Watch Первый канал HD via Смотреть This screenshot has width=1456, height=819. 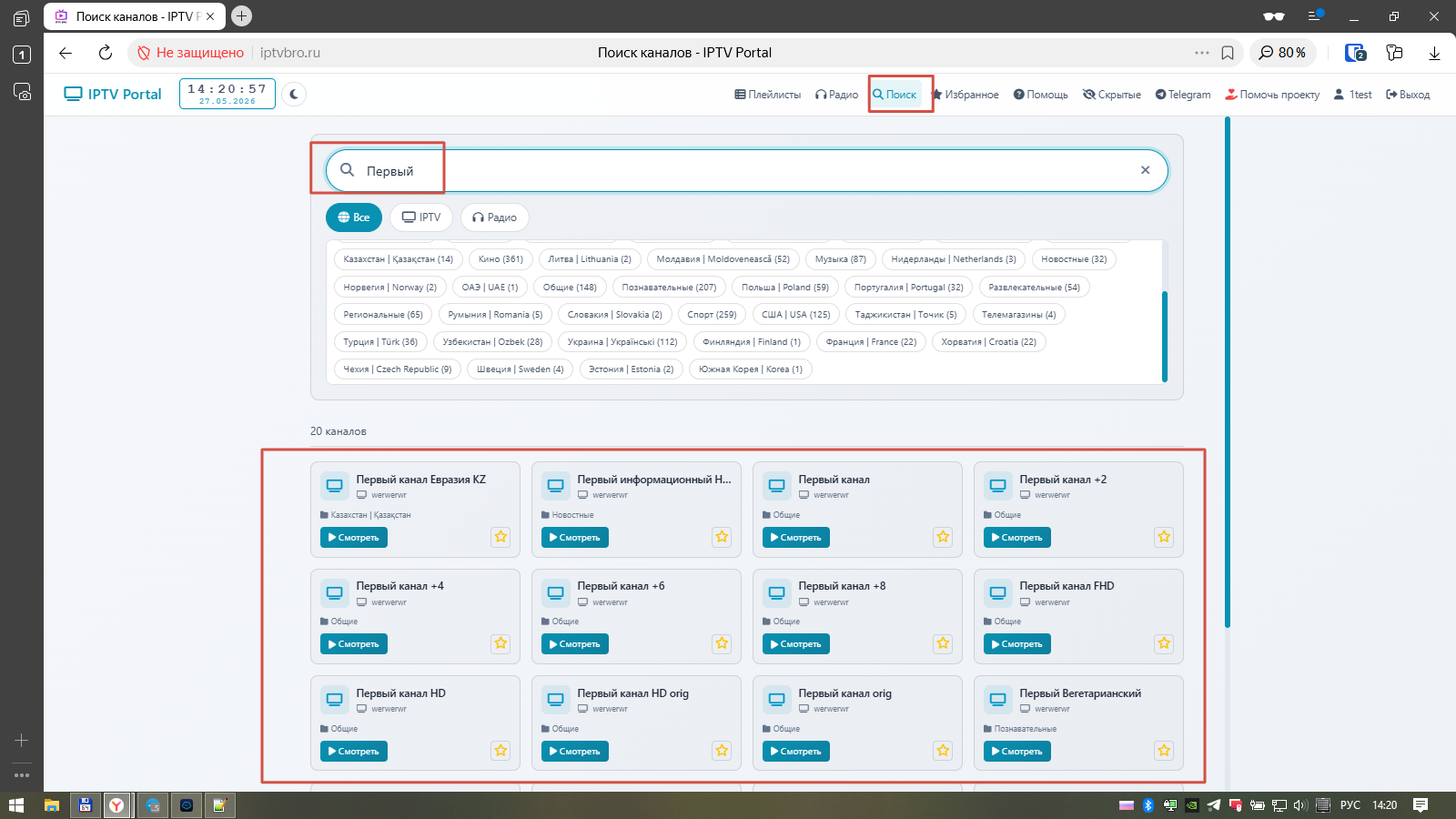tap(354, 751)
